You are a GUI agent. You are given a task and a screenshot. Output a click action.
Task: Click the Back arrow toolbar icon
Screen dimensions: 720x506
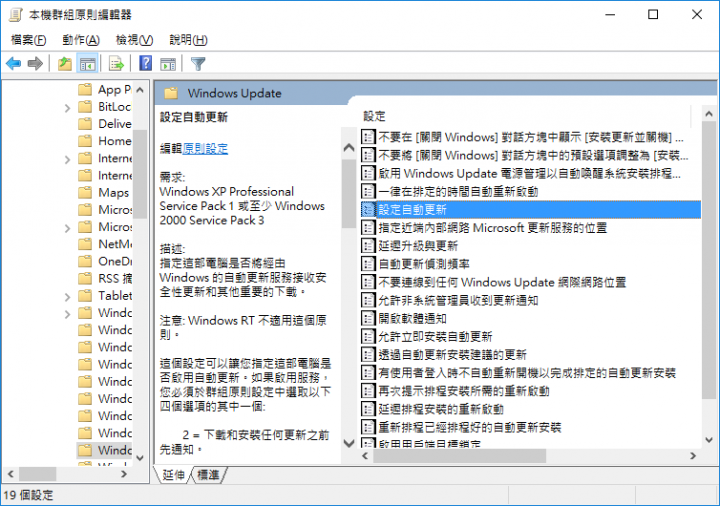pyautogui.click(x=14, y=63)
